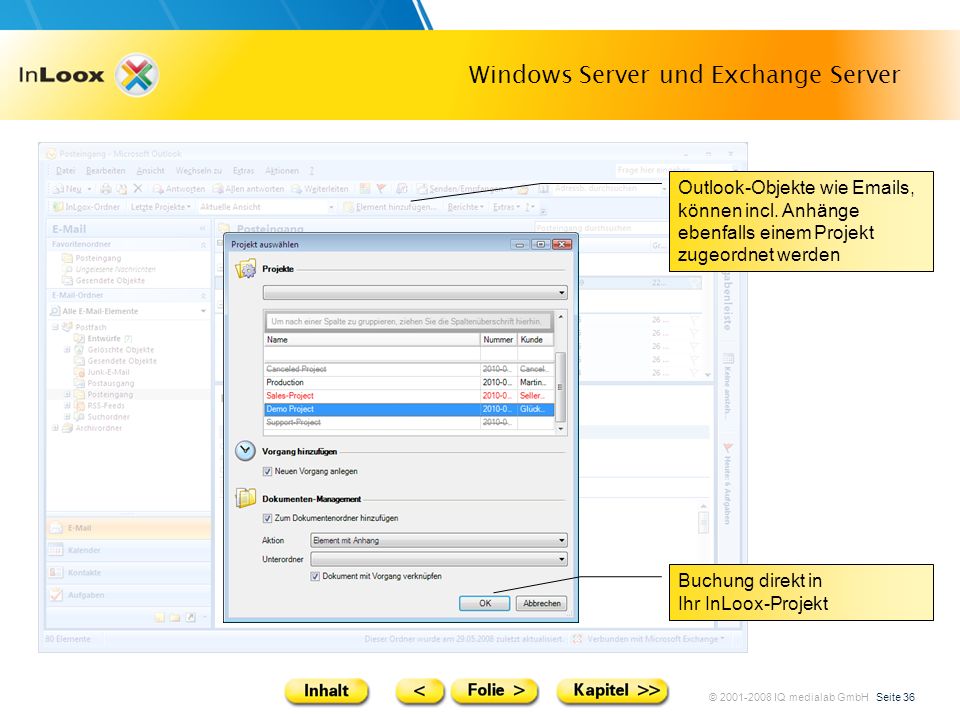Viewport: 960px width, 720px height.
Task: Go to previous slide with < button
Action: click(419, 691)
